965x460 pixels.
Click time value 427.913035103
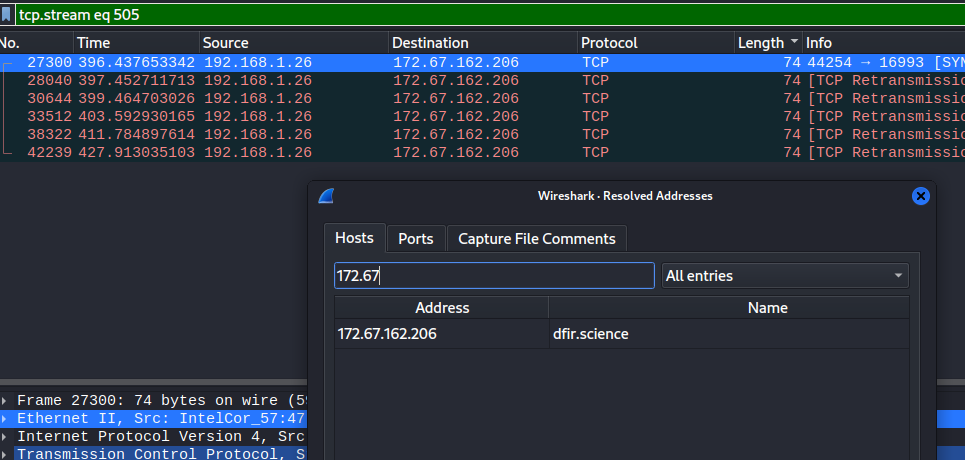[x=137, y=152]
